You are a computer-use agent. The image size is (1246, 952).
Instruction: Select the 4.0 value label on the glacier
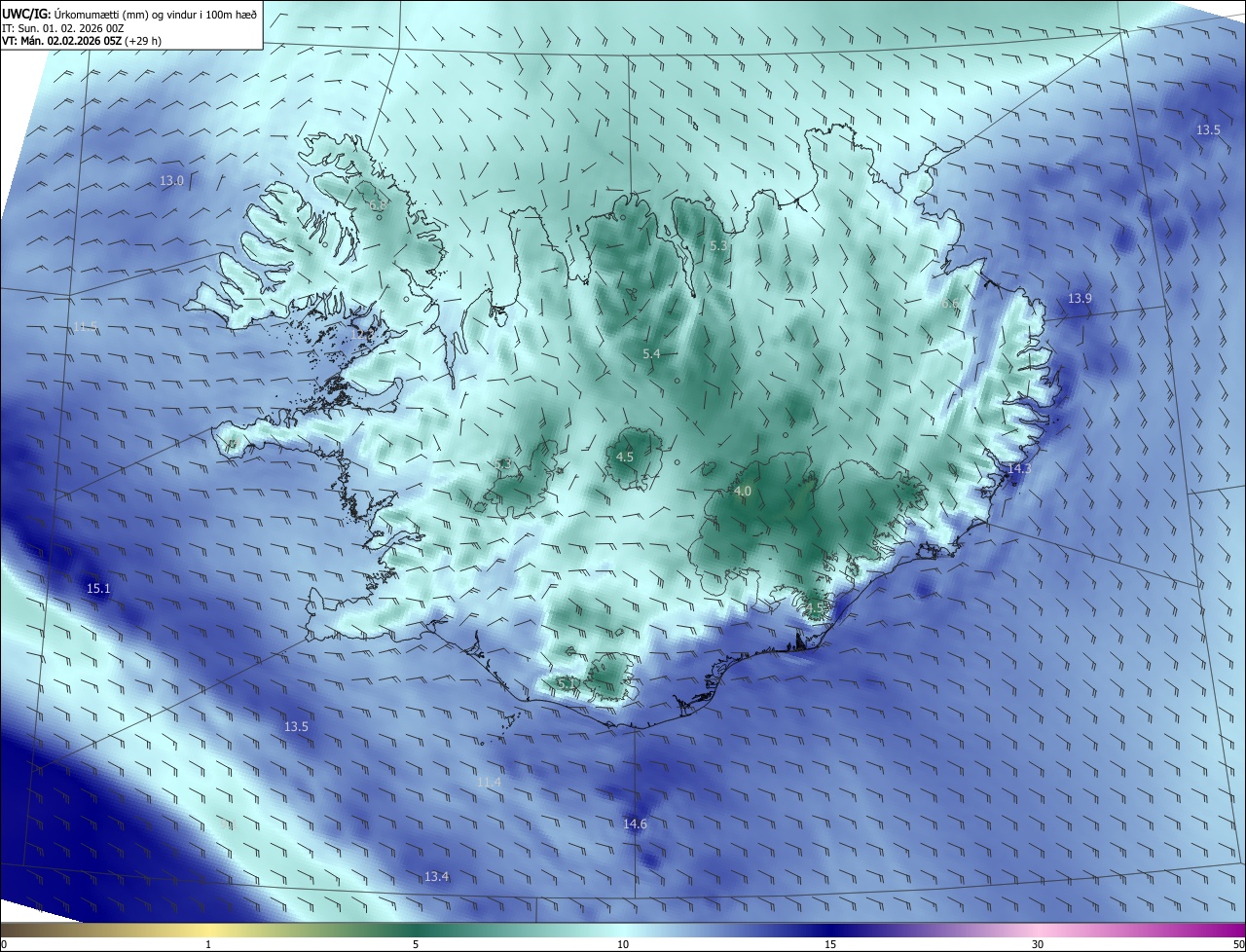pos(742,492)
